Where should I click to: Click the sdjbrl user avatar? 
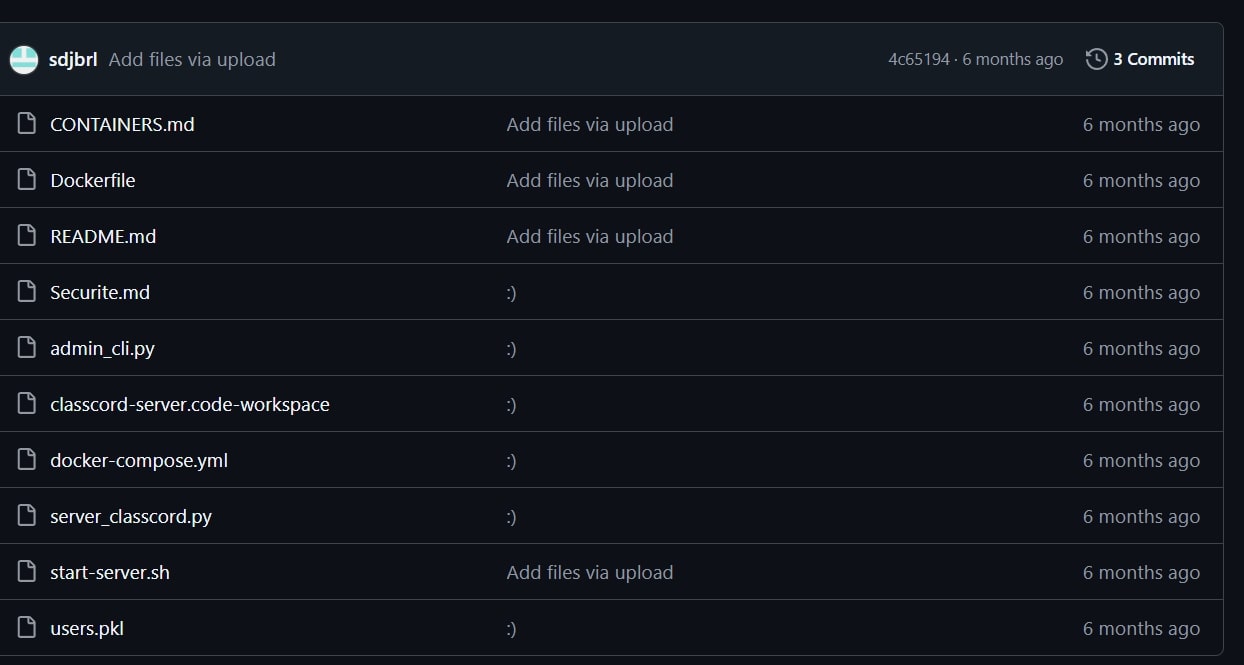coord(24,59)
